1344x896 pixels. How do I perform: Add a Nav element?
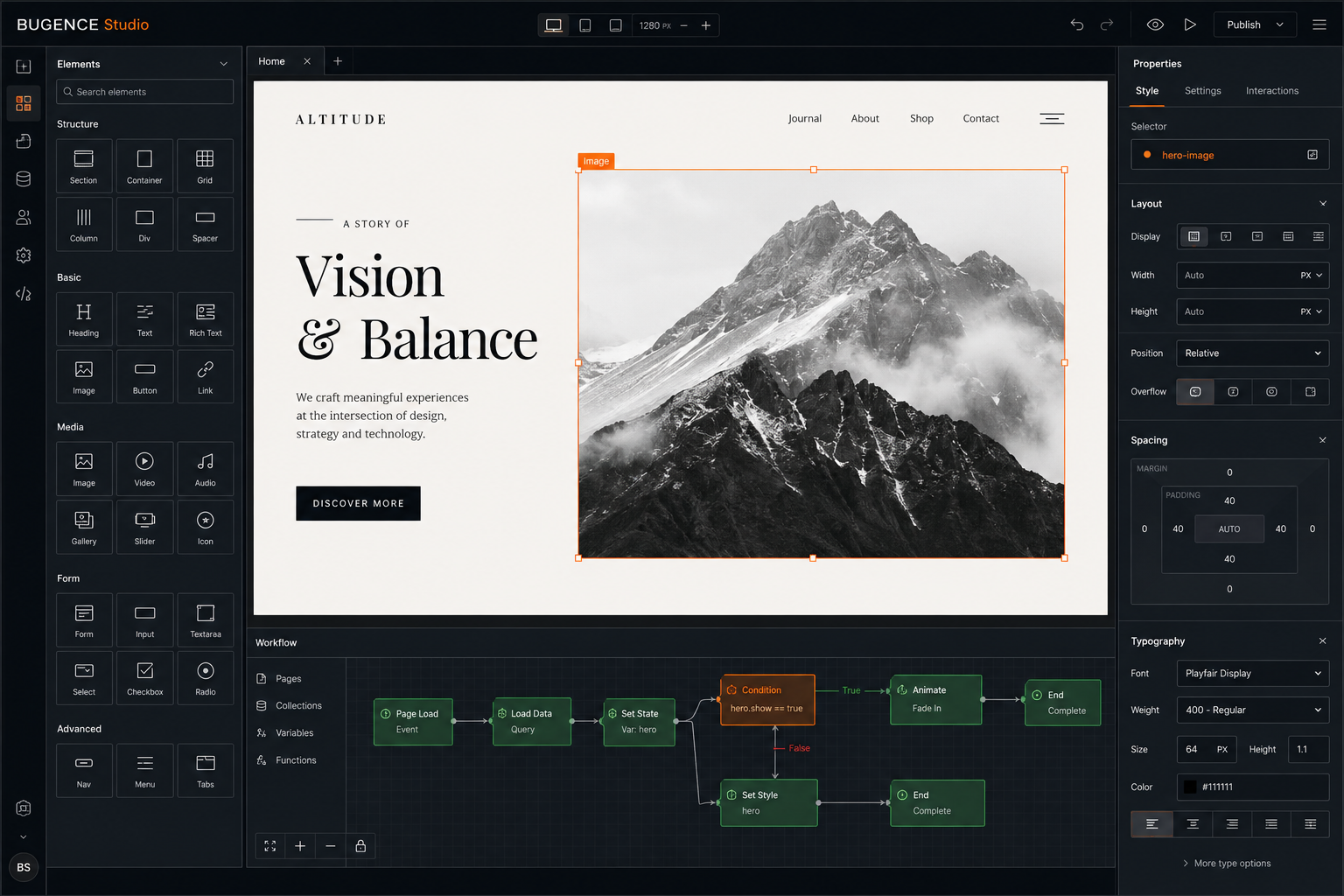pyautogui.click(x=84, y=770)
